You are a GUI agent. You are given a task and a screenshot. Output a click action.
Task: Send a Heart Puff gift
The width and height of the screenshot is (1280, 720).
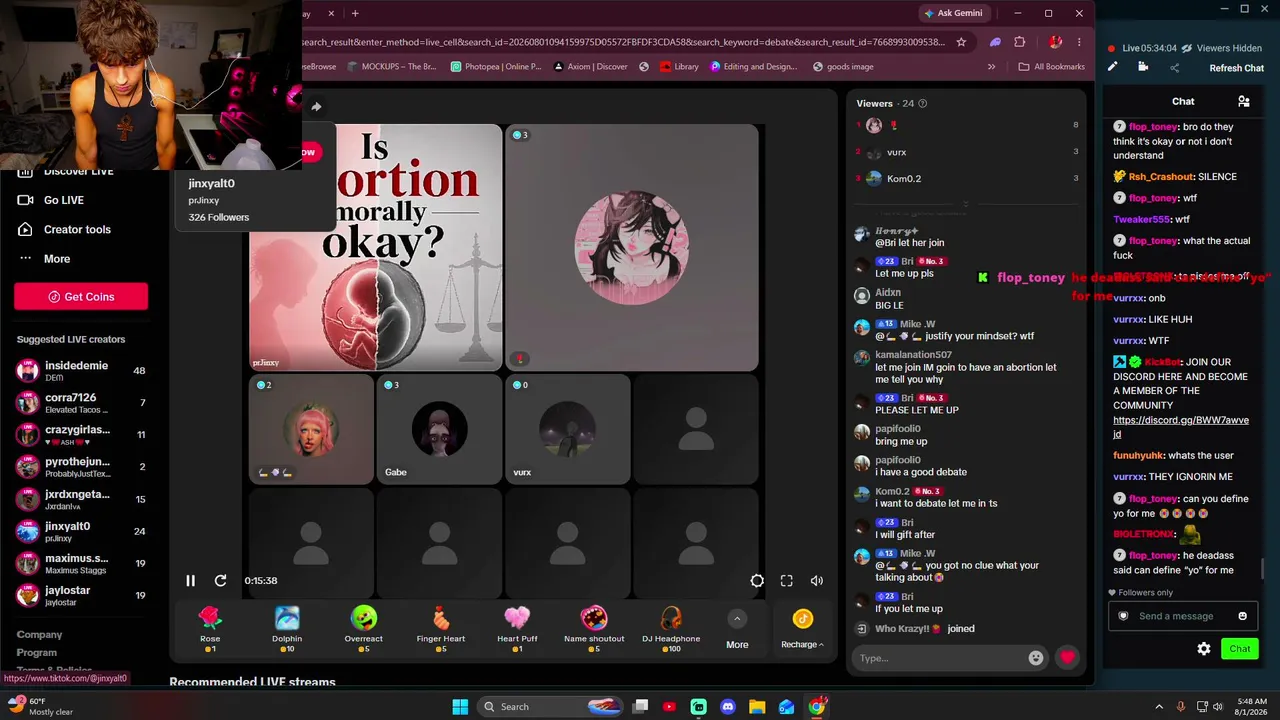(x=517, y=629)
